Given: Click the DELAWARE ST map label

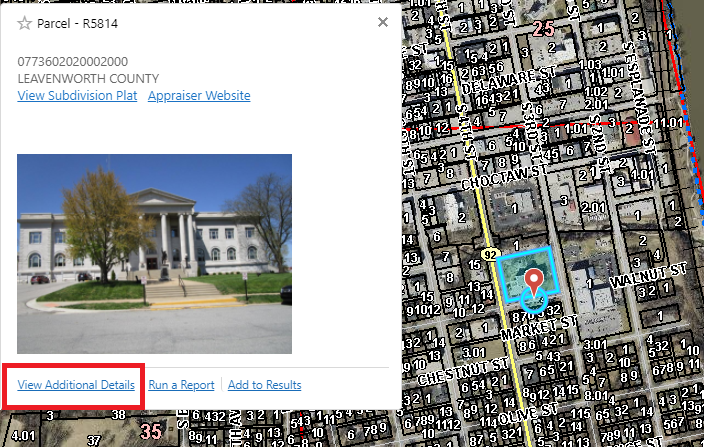Looking at the screenshot, I should [509, 81].
